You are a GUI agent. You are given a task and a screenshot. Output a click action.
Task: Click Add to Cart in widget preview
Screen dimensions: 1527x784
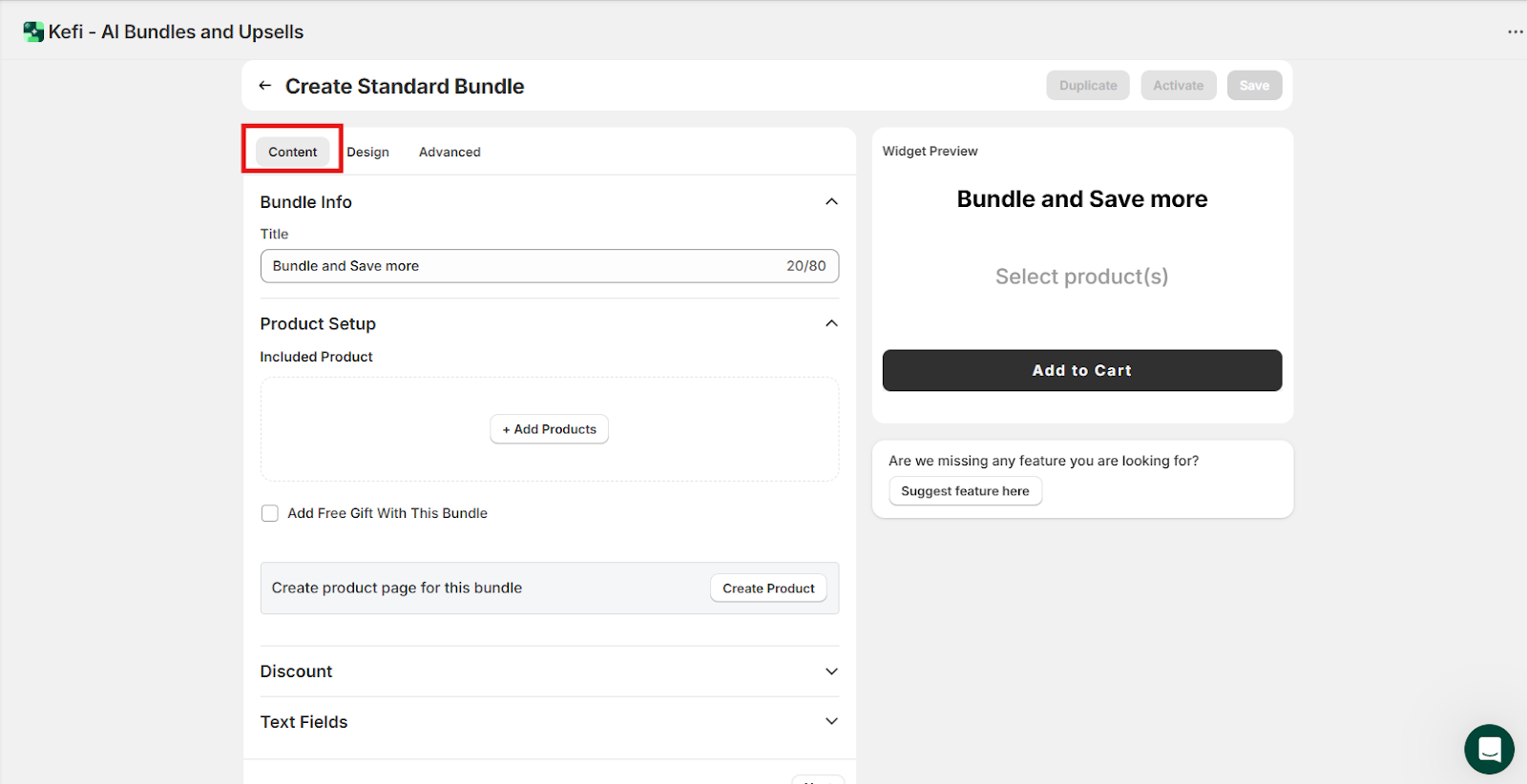pos(1081,370)
